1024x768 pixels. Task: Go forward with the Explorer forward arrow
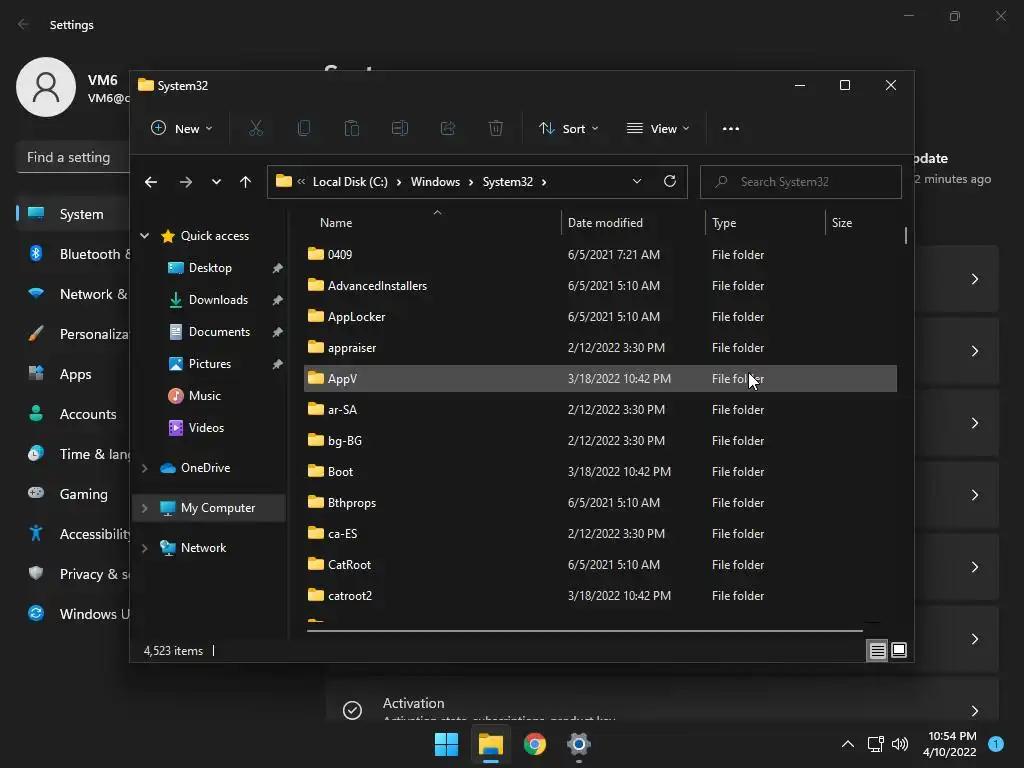click(x=185, y=182)
